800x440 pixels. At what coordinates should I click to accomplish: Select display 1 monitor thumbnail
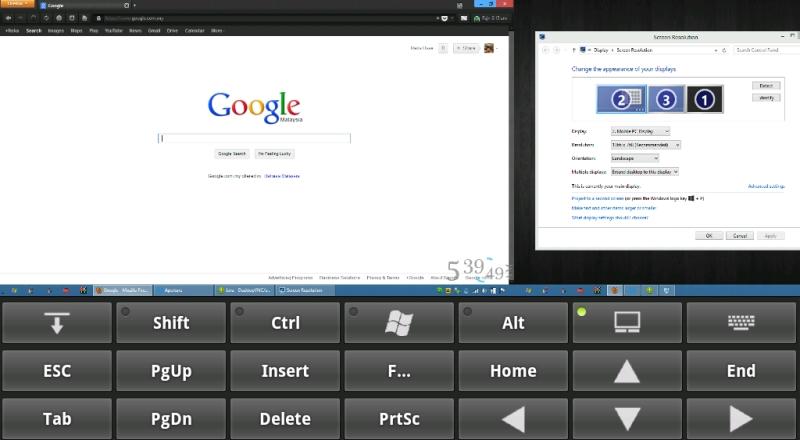(x=705, y=99)
